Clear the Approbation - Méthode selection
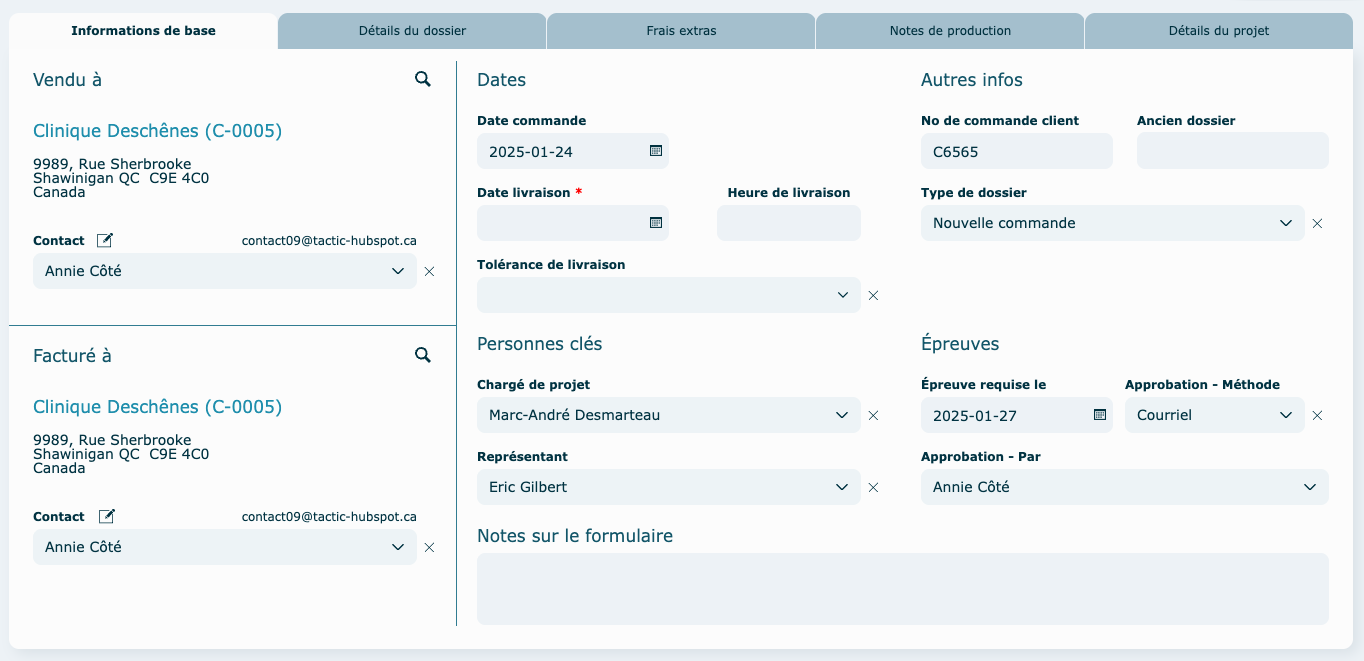The height and width of the screenshot is (661, 1364). pos(1317,415)
